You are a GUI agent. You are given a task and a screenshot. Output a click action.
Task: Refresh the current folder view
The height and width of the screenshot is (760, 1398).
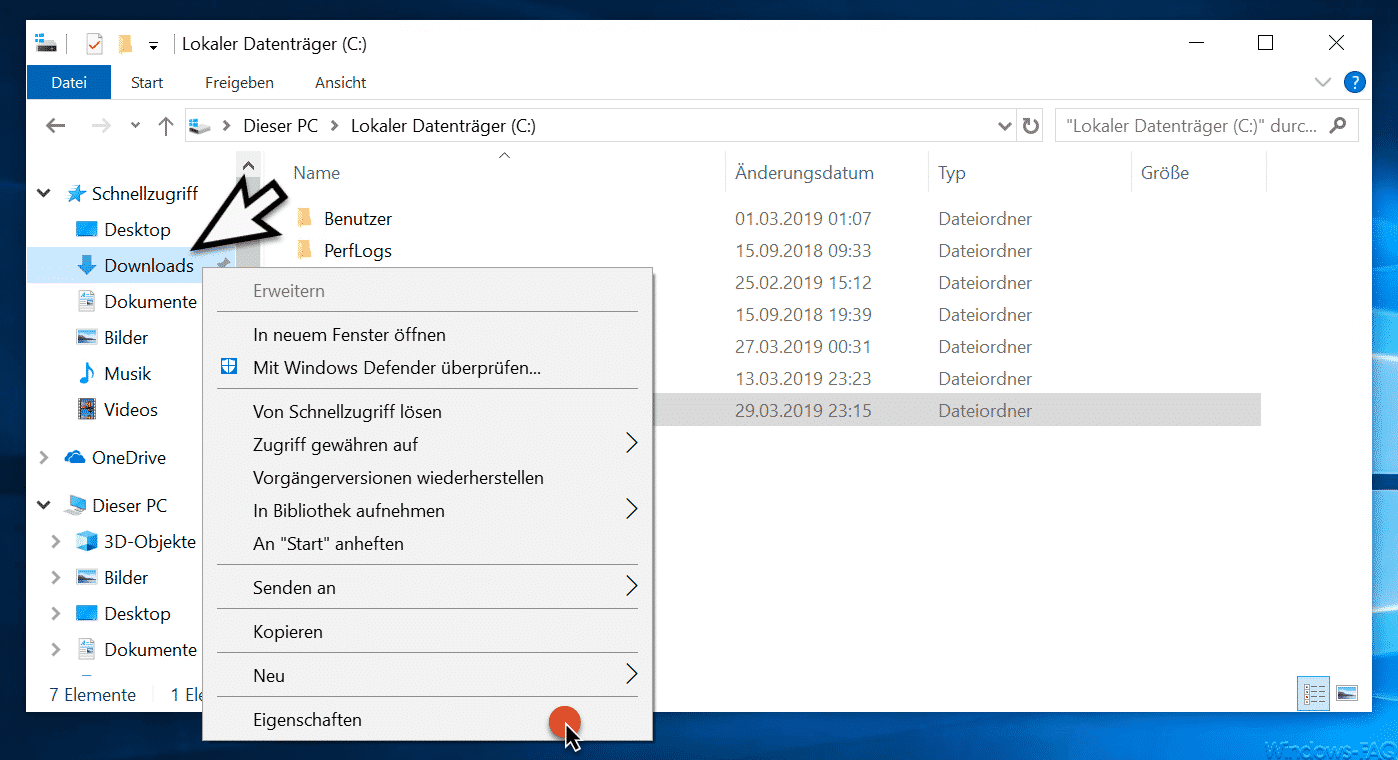[1030, 126]
